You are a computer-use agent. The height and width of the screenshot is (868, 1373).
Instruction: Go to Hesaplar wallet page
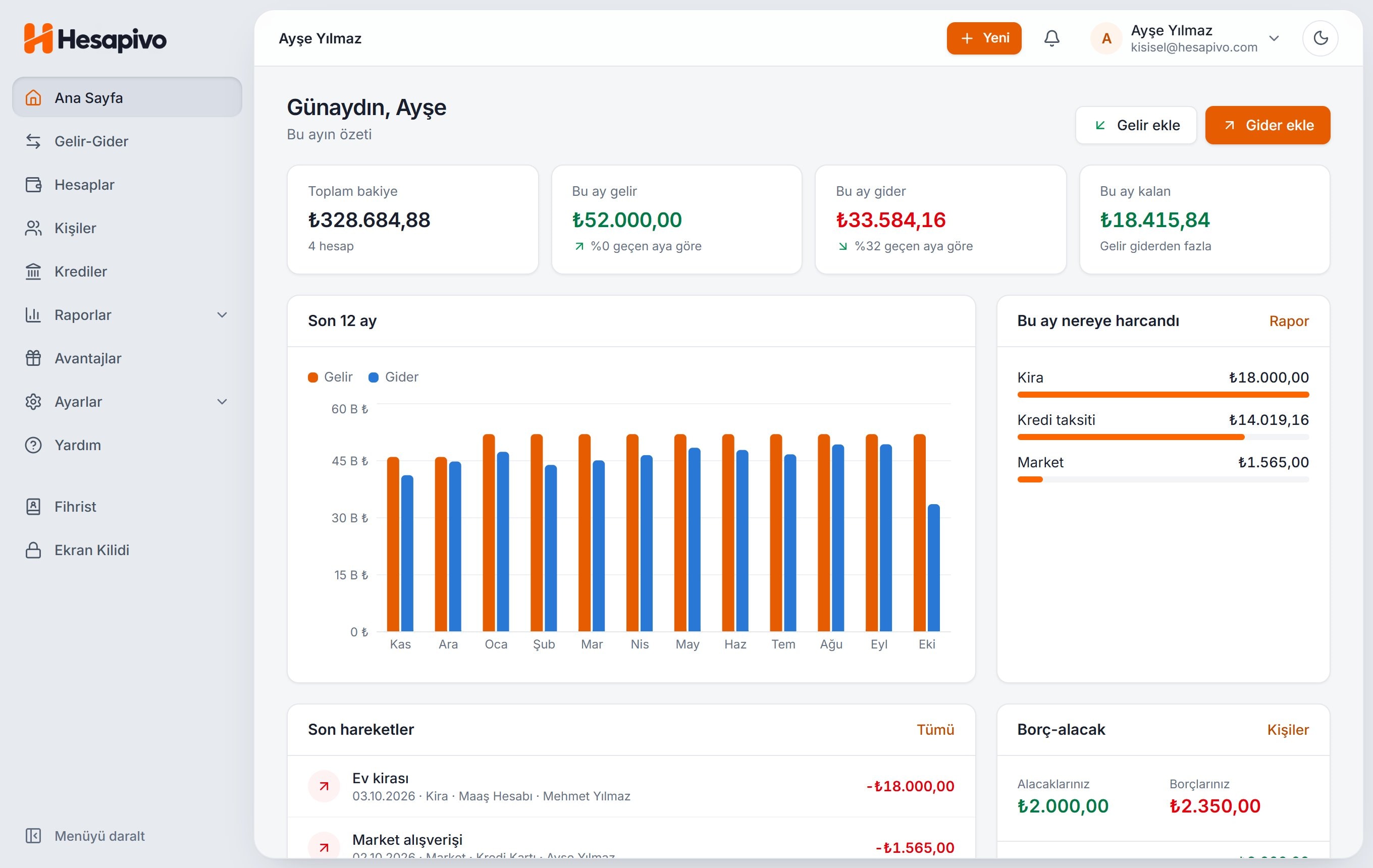(x=127, y=185)
